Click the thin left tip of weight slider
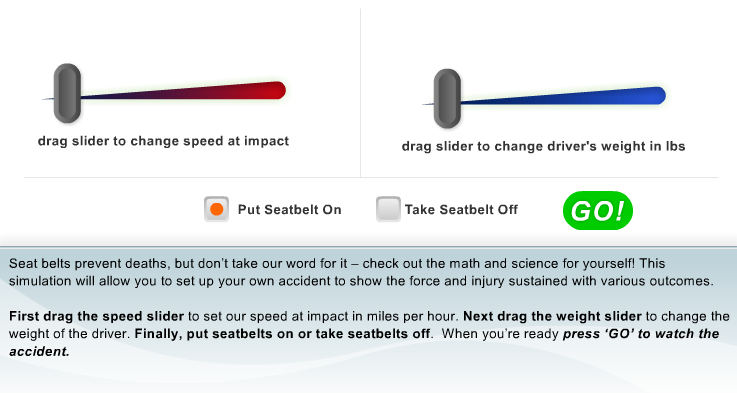Viewport: 737px width, 393px height. [x=427, y=104]
